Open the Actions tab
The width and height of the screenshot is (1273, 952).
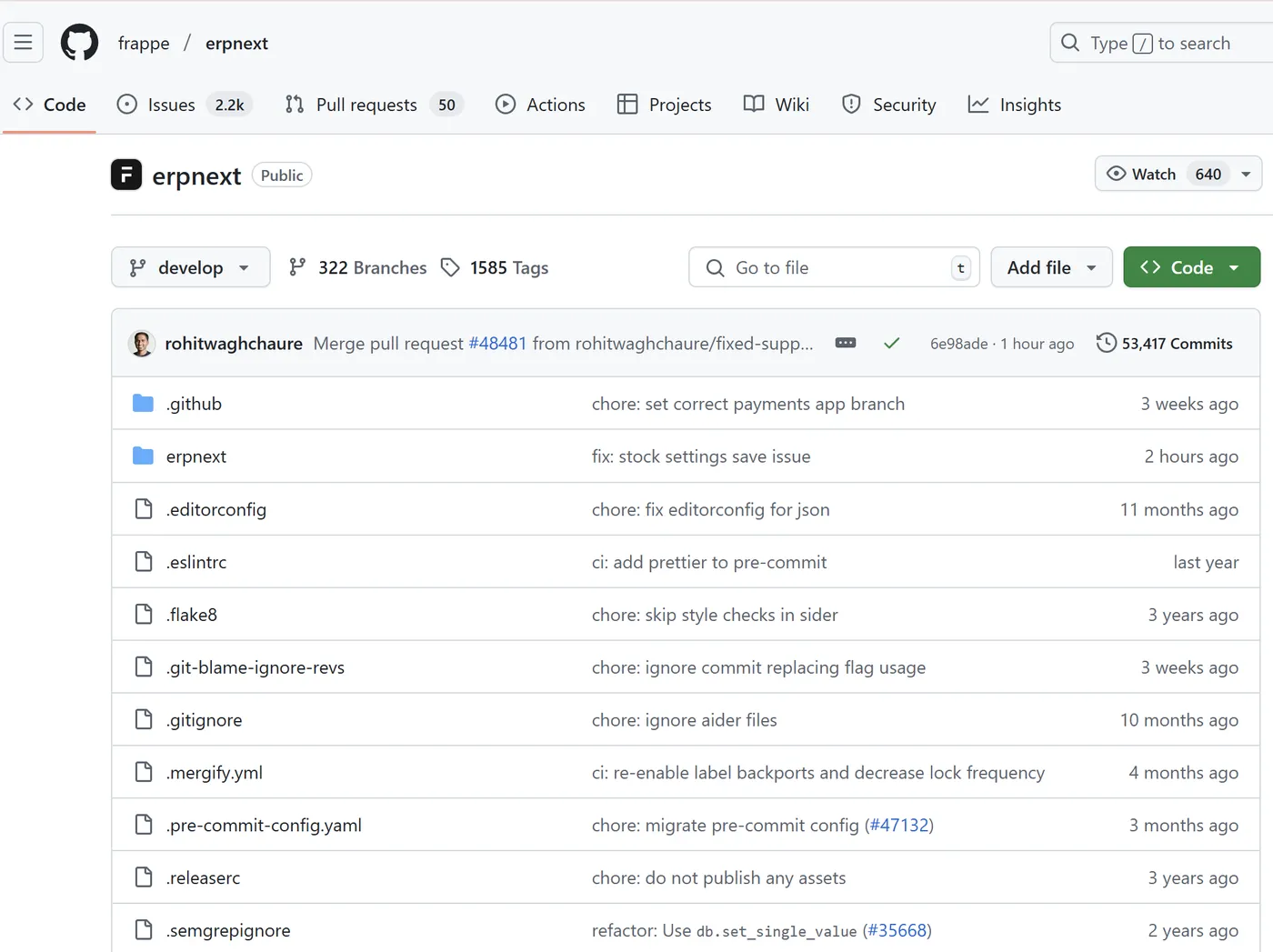point(540,105)
